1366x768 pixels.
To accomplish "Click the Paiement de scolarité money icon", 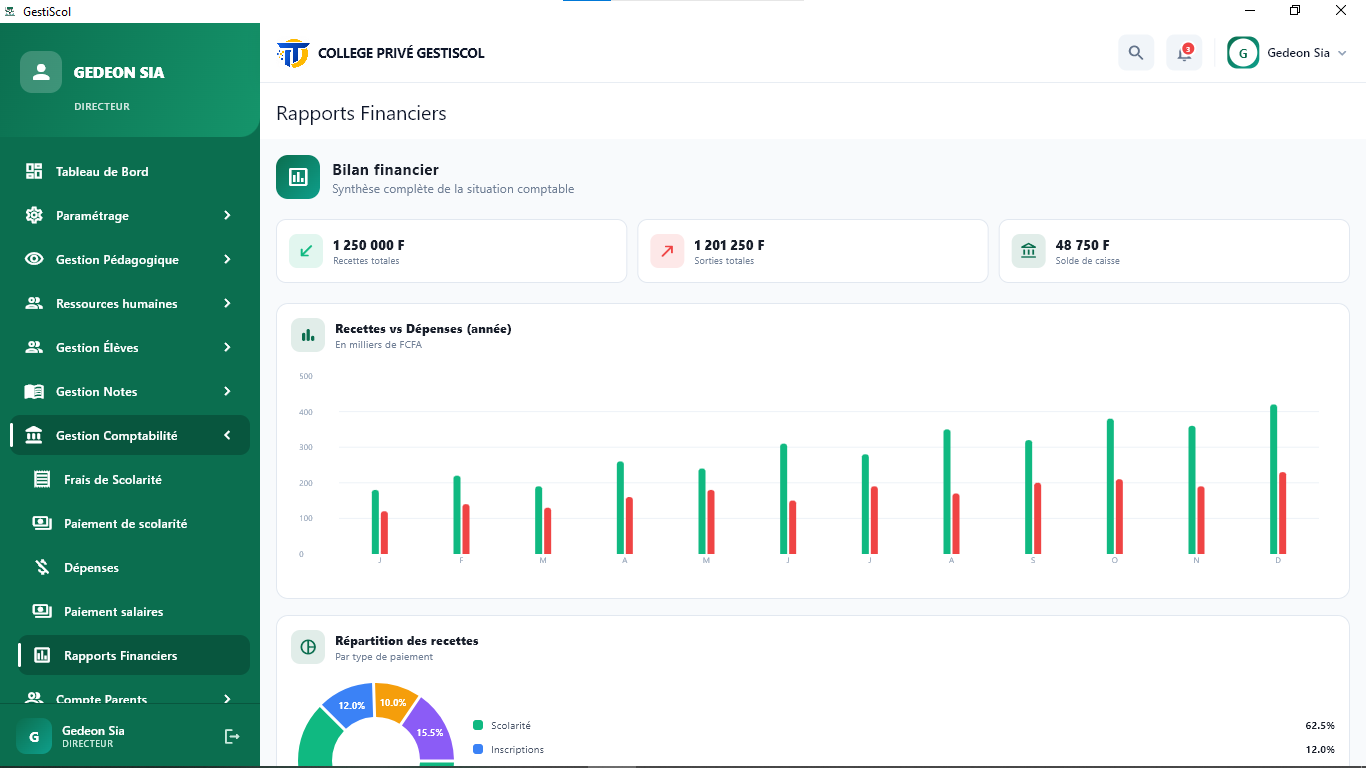I will coord(42,523).
